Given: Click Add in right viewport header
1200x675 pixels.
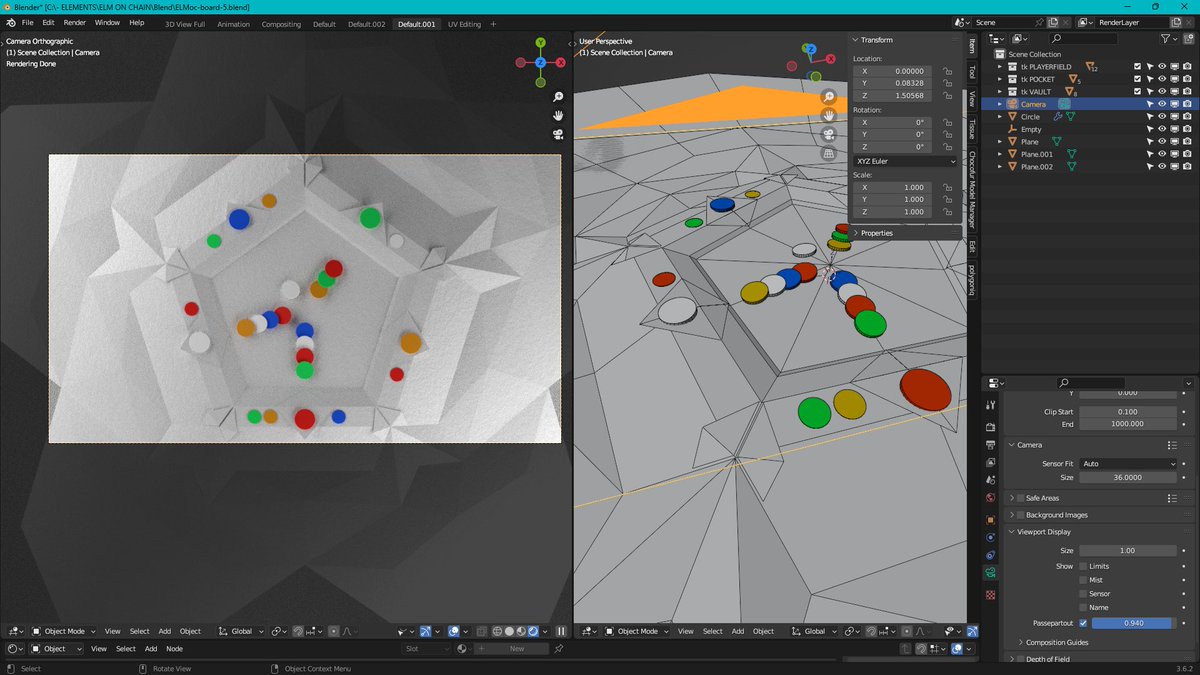Looking at the screenshot, I should [x=737, y=631].
